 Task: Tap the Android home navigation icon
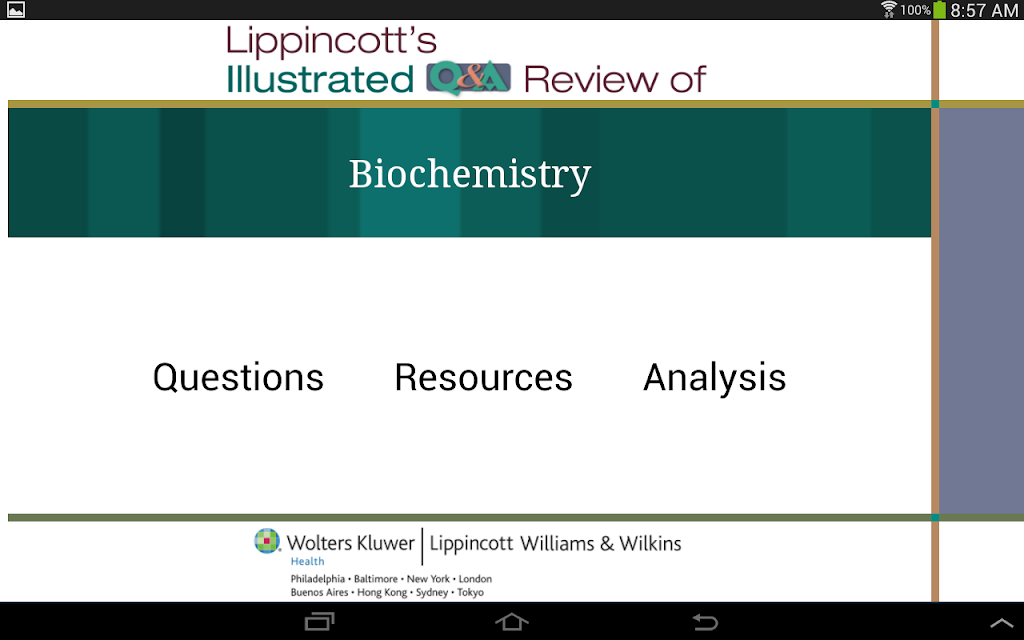pos(512,621)
